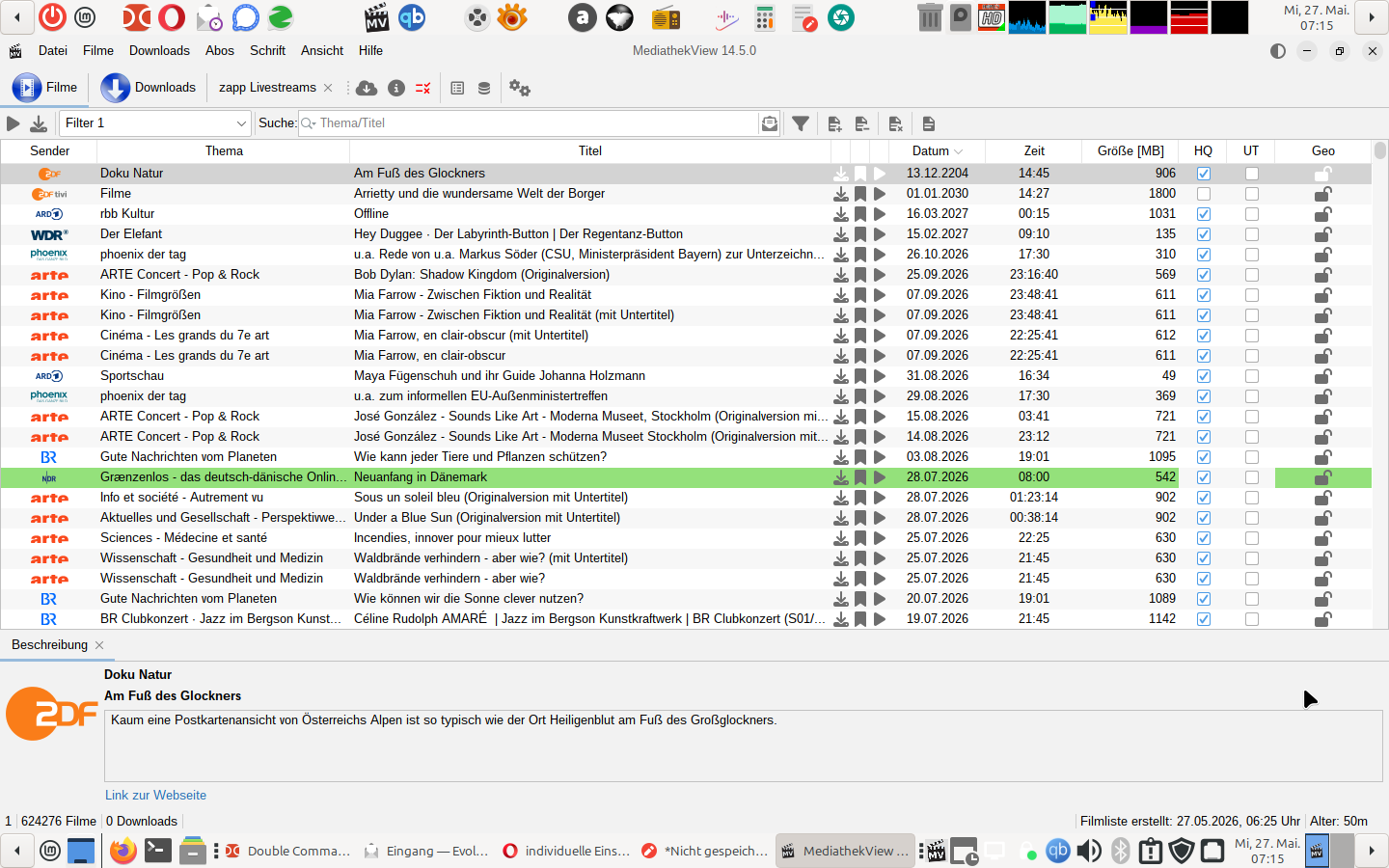Open the Datei menu
This screenshot has width=1389, height=868.
pyautogui.click(x=53, y=51)
